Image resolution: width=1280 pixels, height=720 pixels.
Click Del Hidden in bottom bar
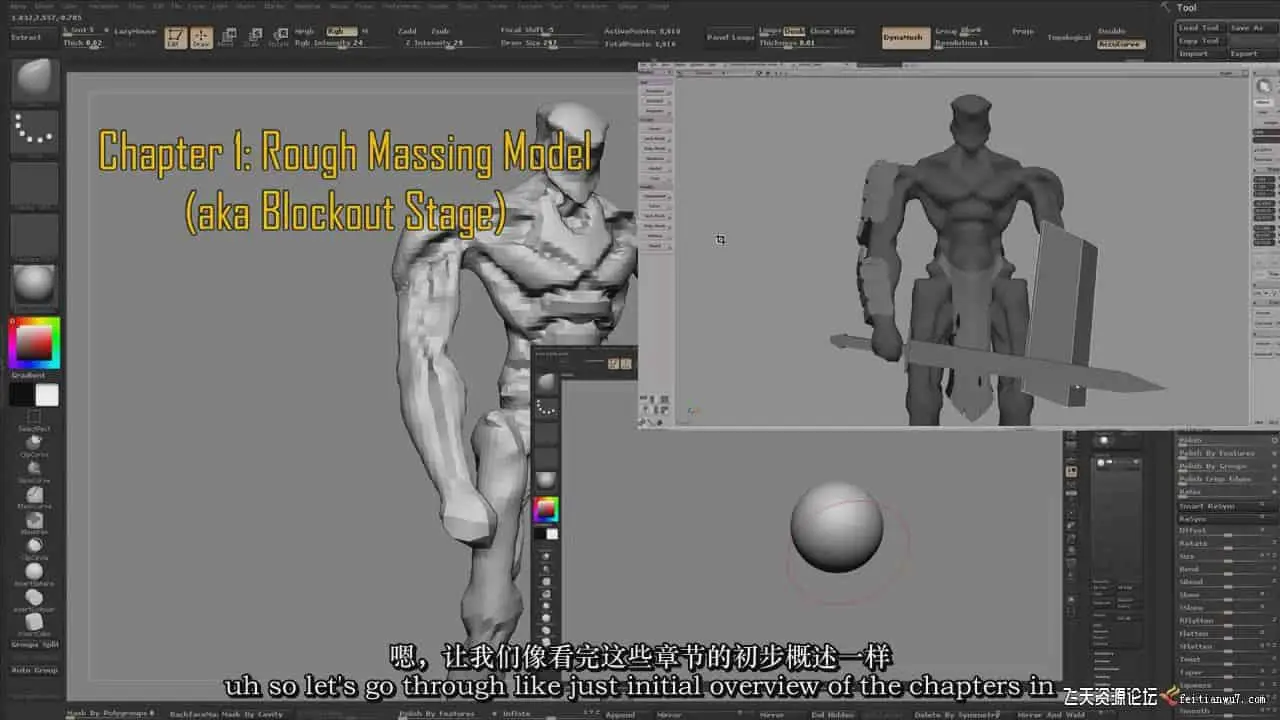click(x=832, y=714)
